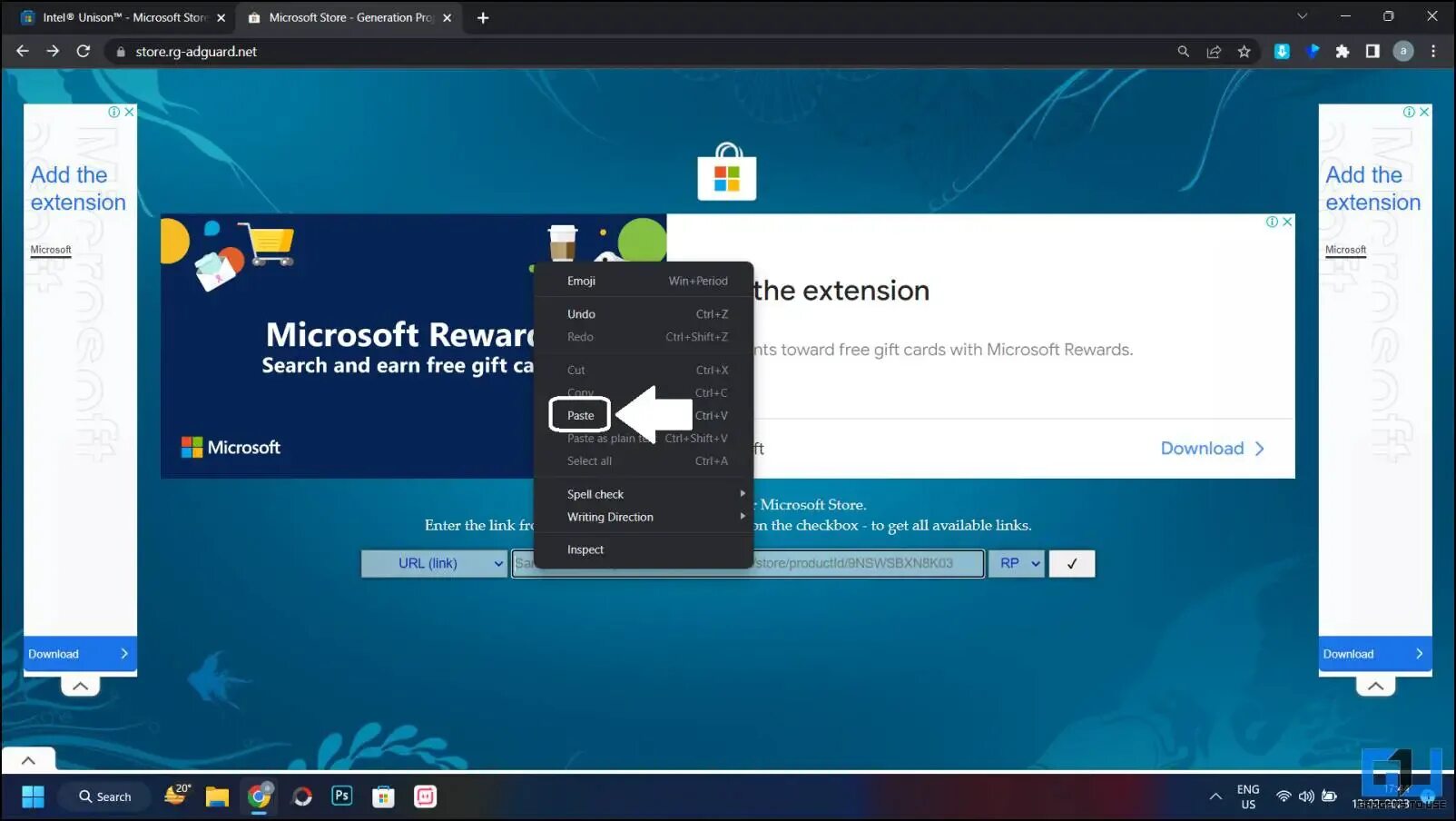
Task: Open File Explorer from the taskbar
Action: (217, 796)
